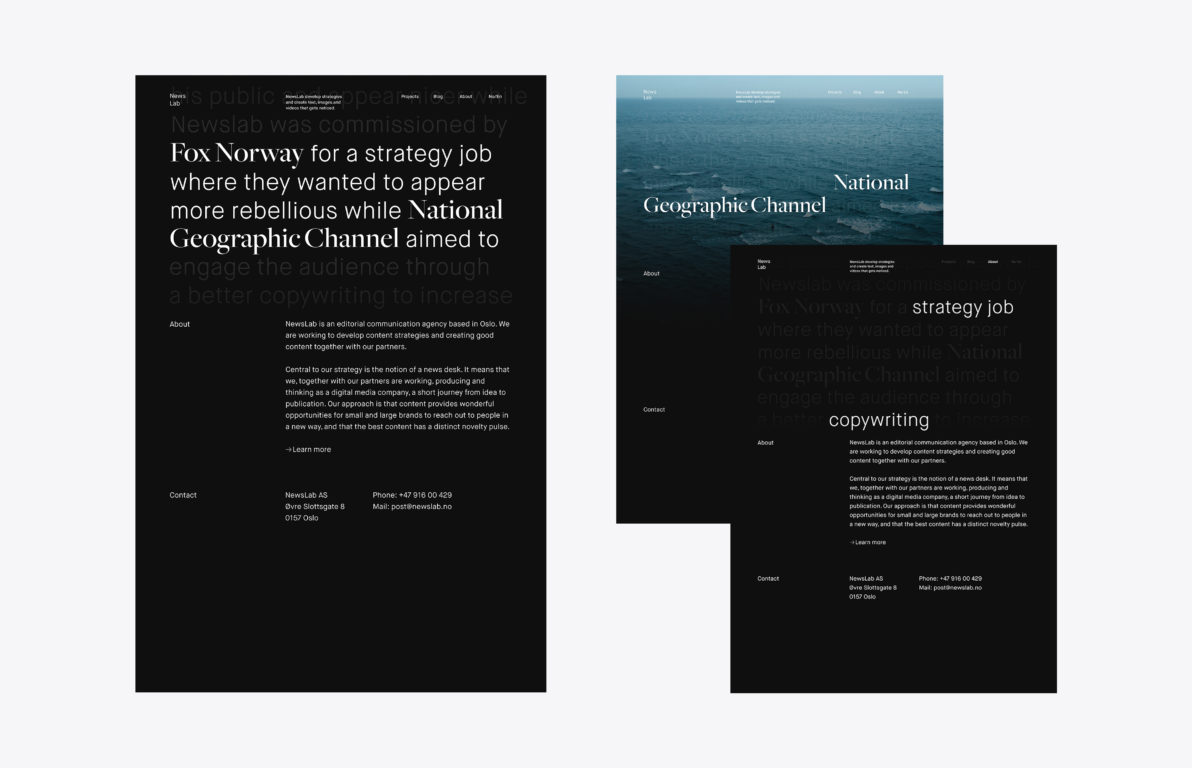Click Learn more link on the left page
The width and height of the screenshot is (1192, 768).
tap(308, 449)
